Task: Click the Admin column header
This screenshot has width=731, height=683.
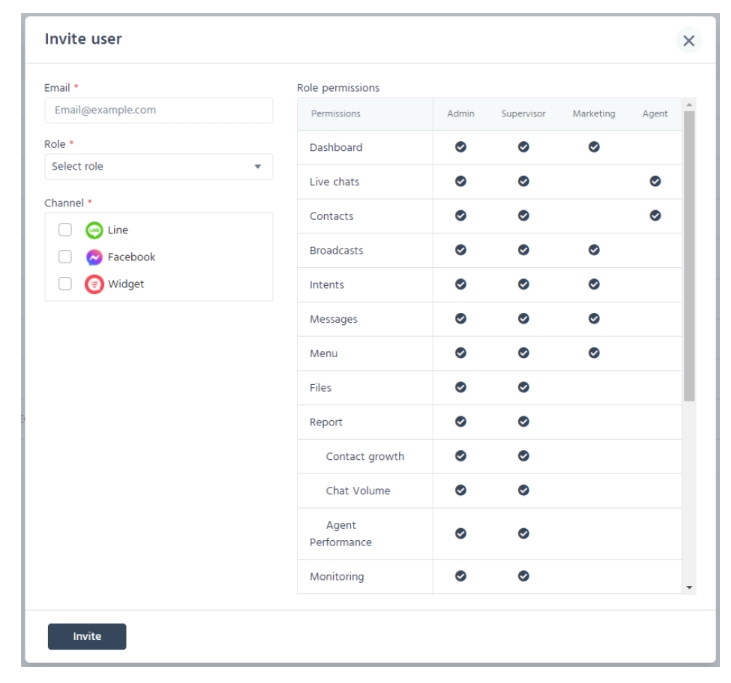Action: pyautogui.click(x=461, y=114)
